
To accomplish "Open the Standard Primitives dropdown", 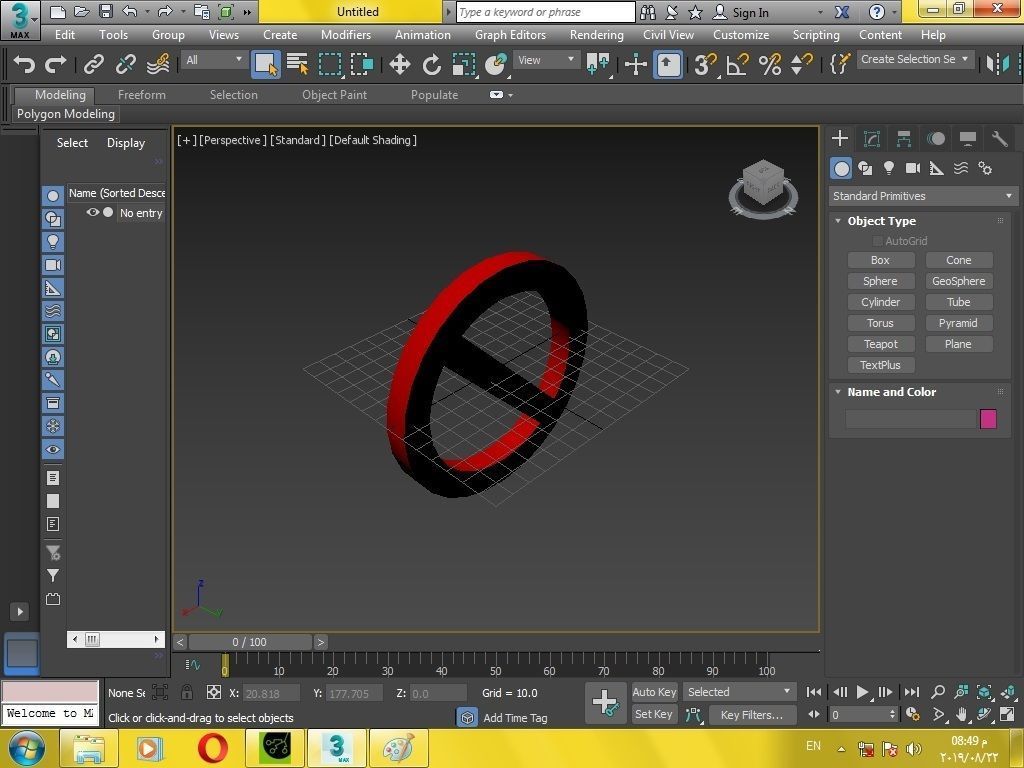I will (923, 196).
